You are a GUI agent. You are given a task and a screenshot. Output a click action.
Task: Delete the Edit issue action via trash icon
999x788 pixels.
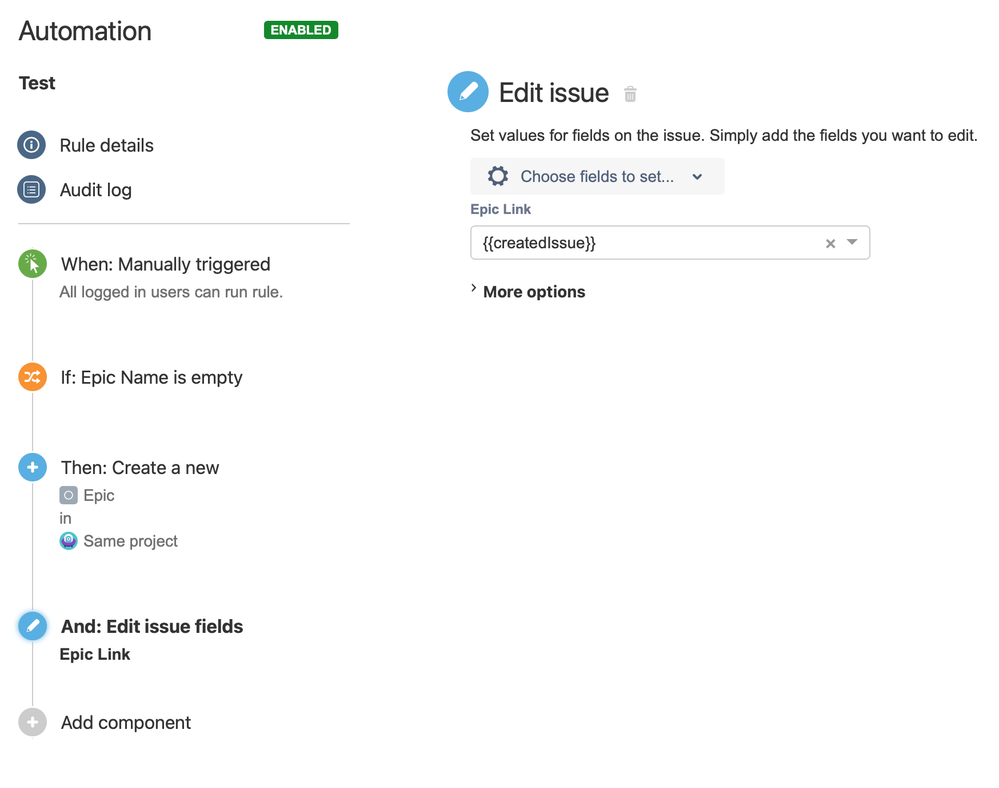pos(630,94)
